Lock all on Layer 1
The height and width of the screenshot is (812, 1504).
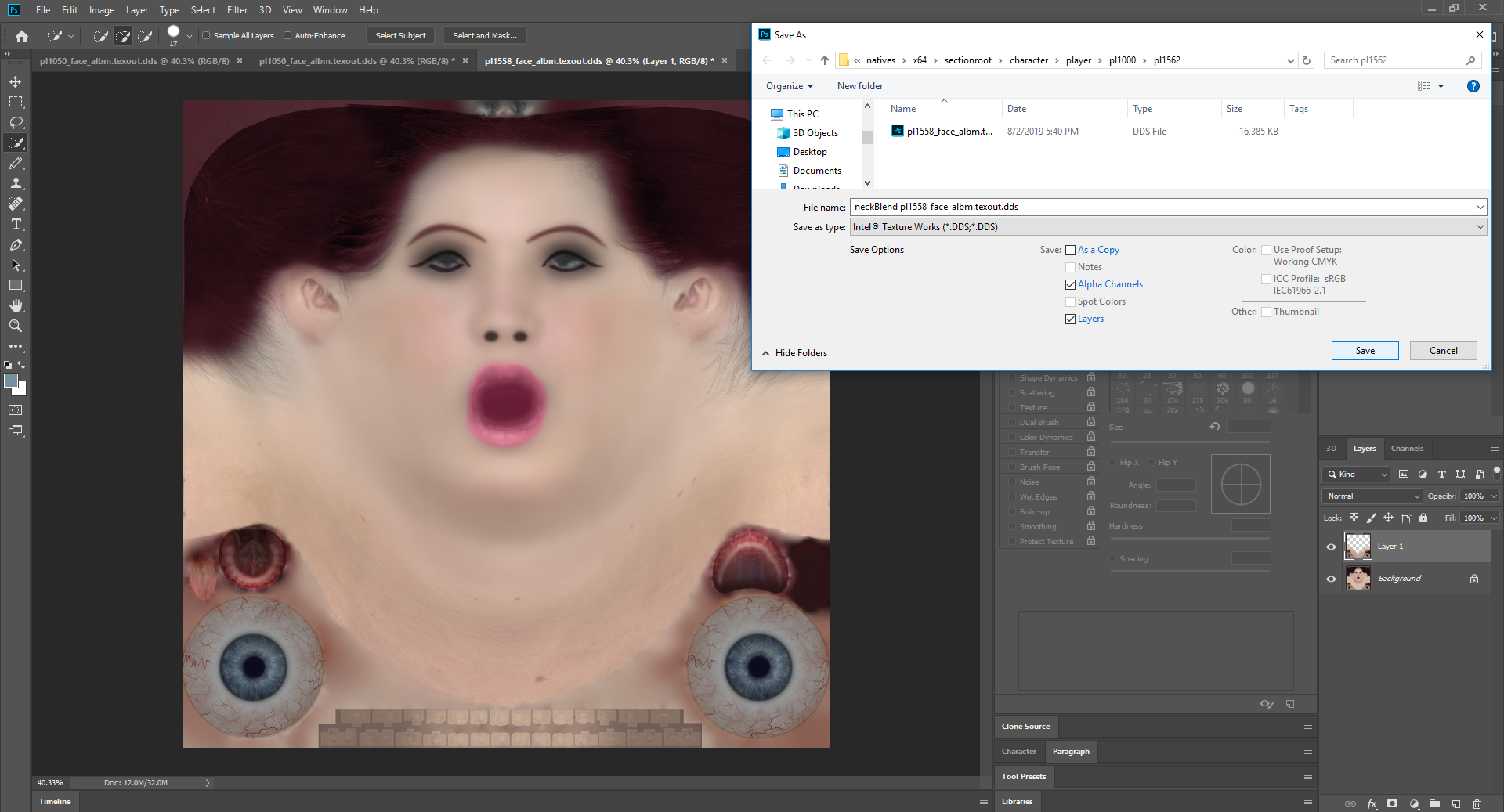tap(1423, 518)
